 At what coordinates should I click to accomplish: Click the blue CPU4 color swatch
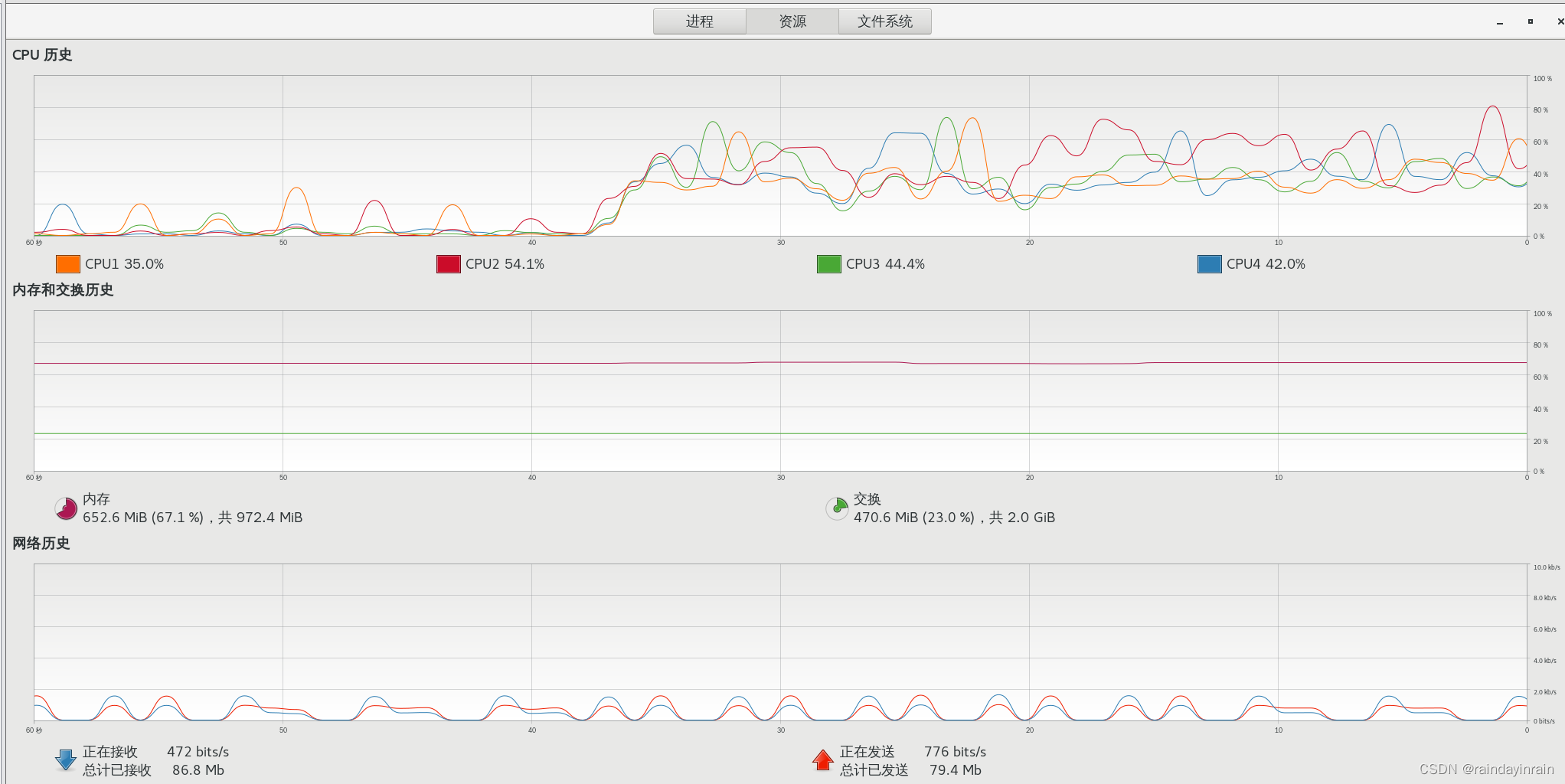click(1210, 264)
